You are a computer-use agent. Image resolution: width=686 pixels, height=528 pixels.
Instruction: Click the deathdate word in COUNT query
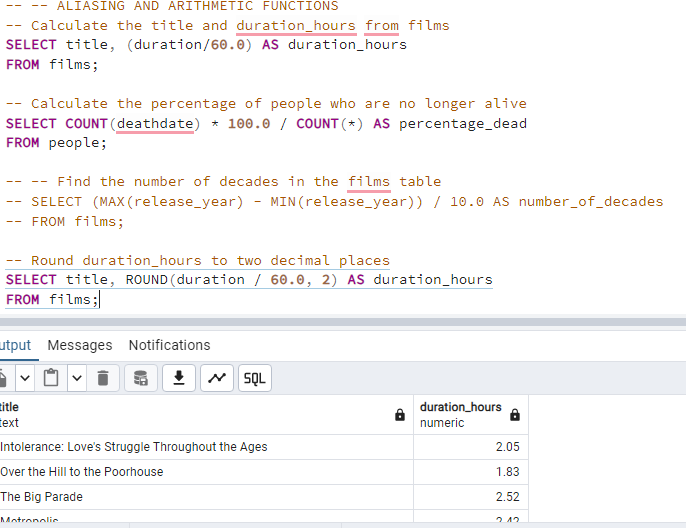coord(155,124)
